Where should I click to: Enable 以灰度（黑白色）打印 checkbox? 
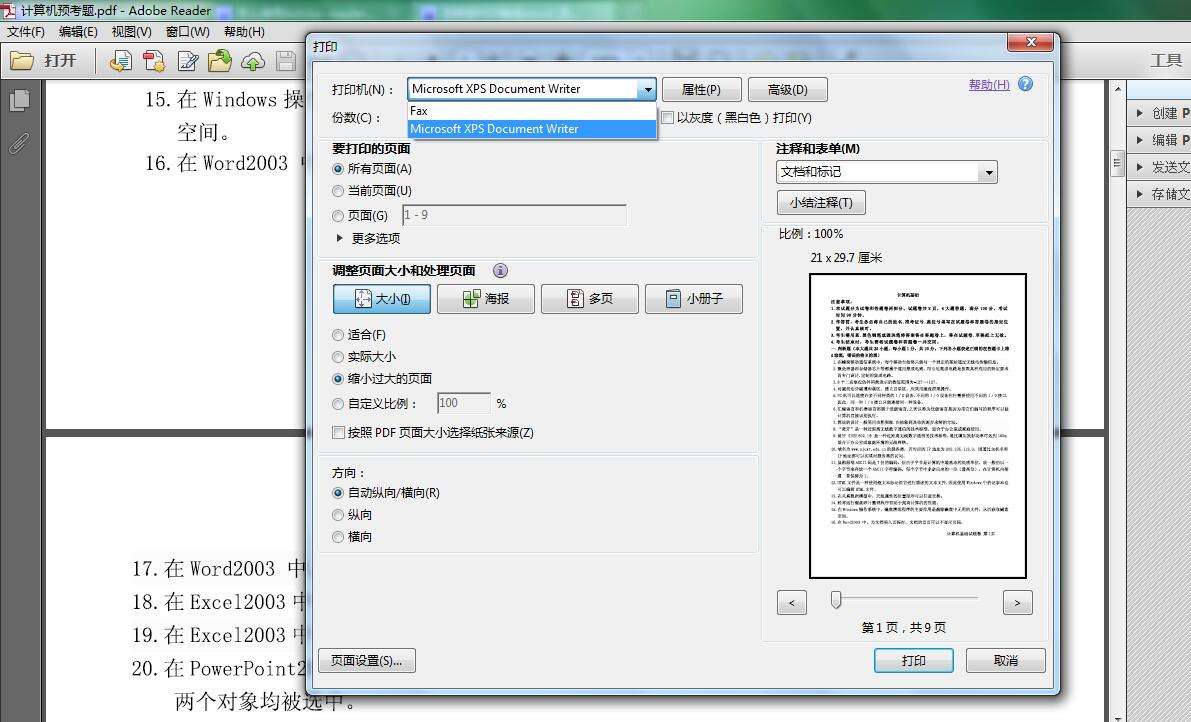[668, 118]
